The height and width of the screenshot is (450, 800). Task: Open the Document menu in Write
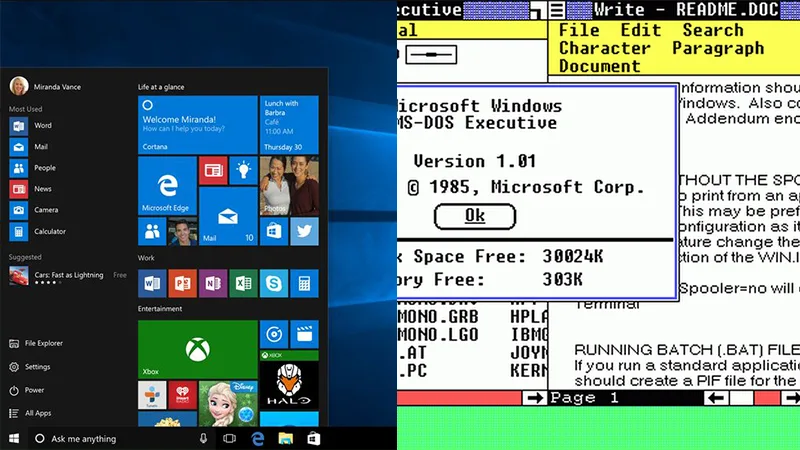click(599, 66)
